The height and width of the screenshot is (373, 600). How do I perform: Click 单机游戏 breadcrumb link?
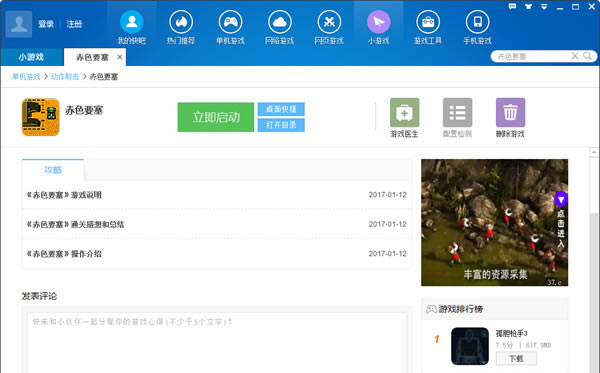coord(26,77)
